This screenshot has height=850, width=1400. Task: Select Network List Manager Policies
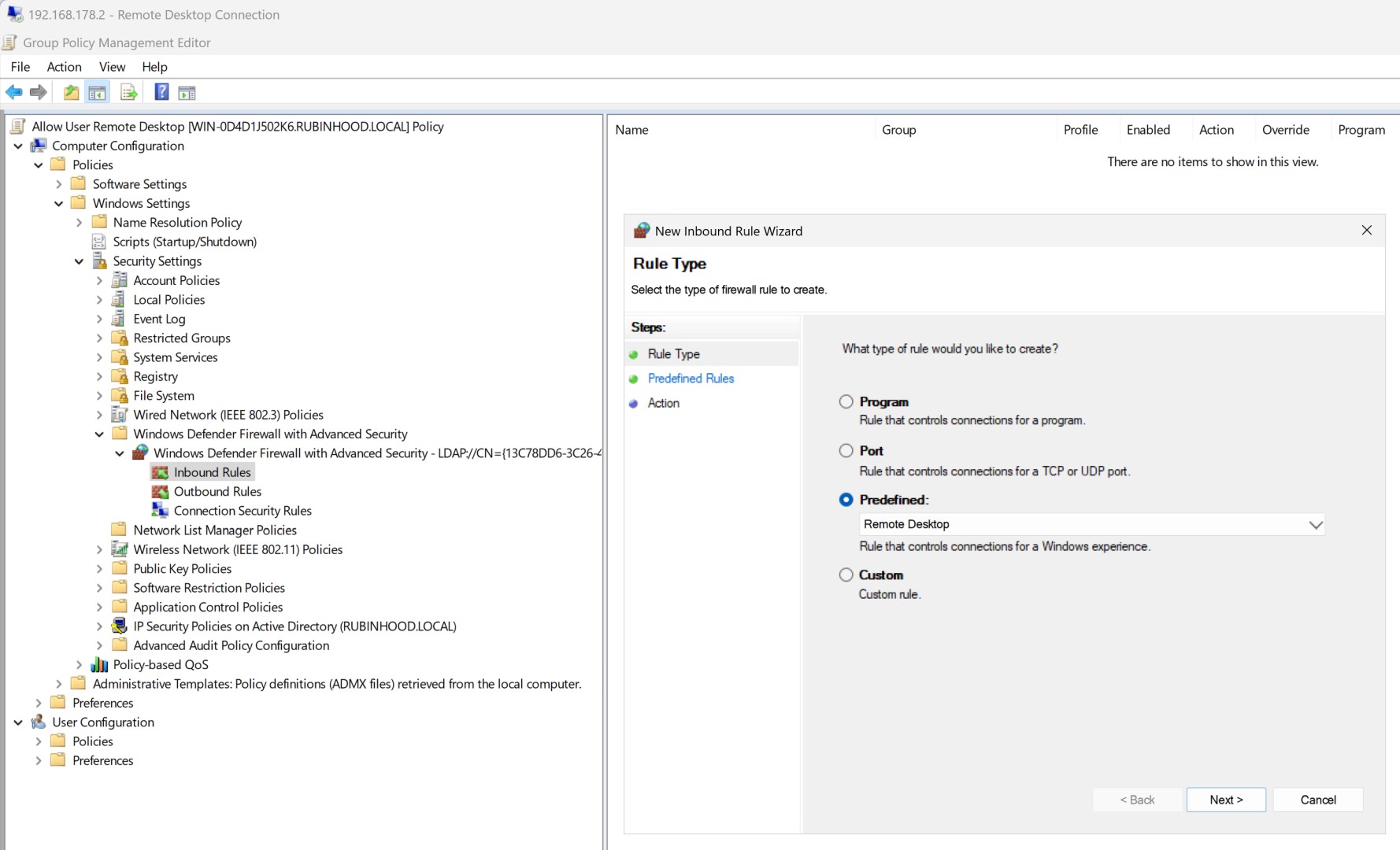click(215, 530)
